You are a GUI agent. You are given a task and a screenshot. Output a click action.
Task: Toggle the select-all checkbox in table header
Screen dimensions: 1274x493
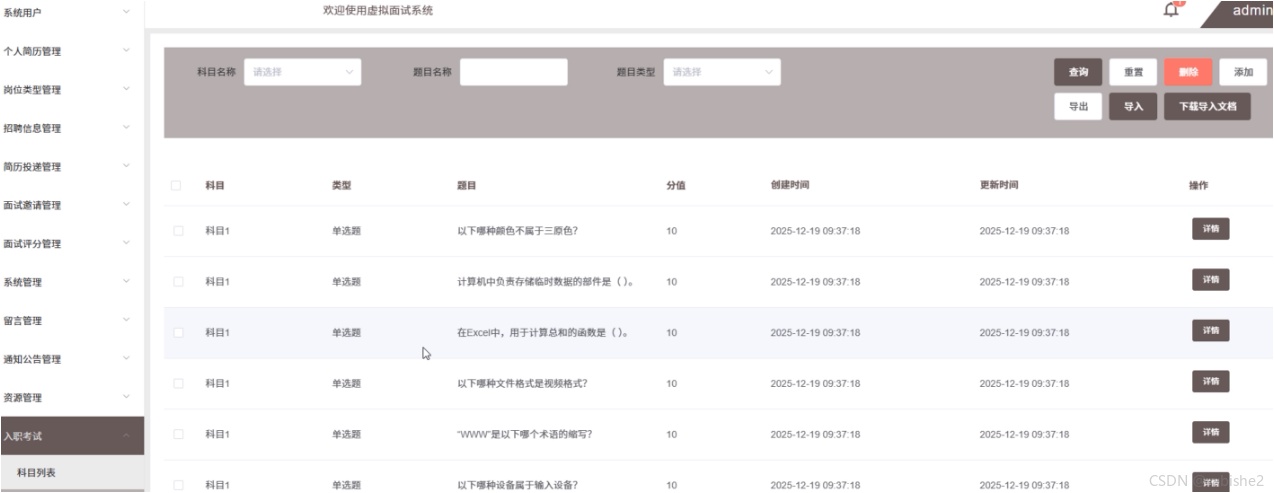tap(177, 185)
